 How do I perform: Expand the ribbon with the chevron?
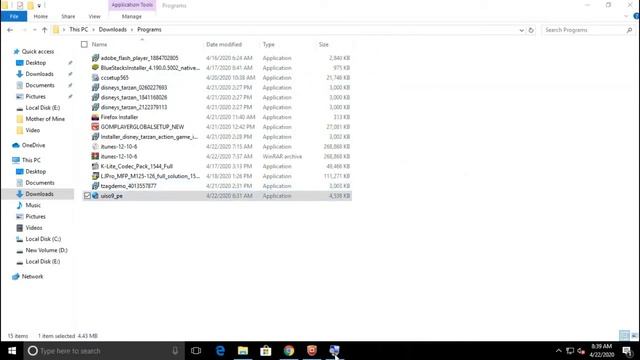point(627,16)
